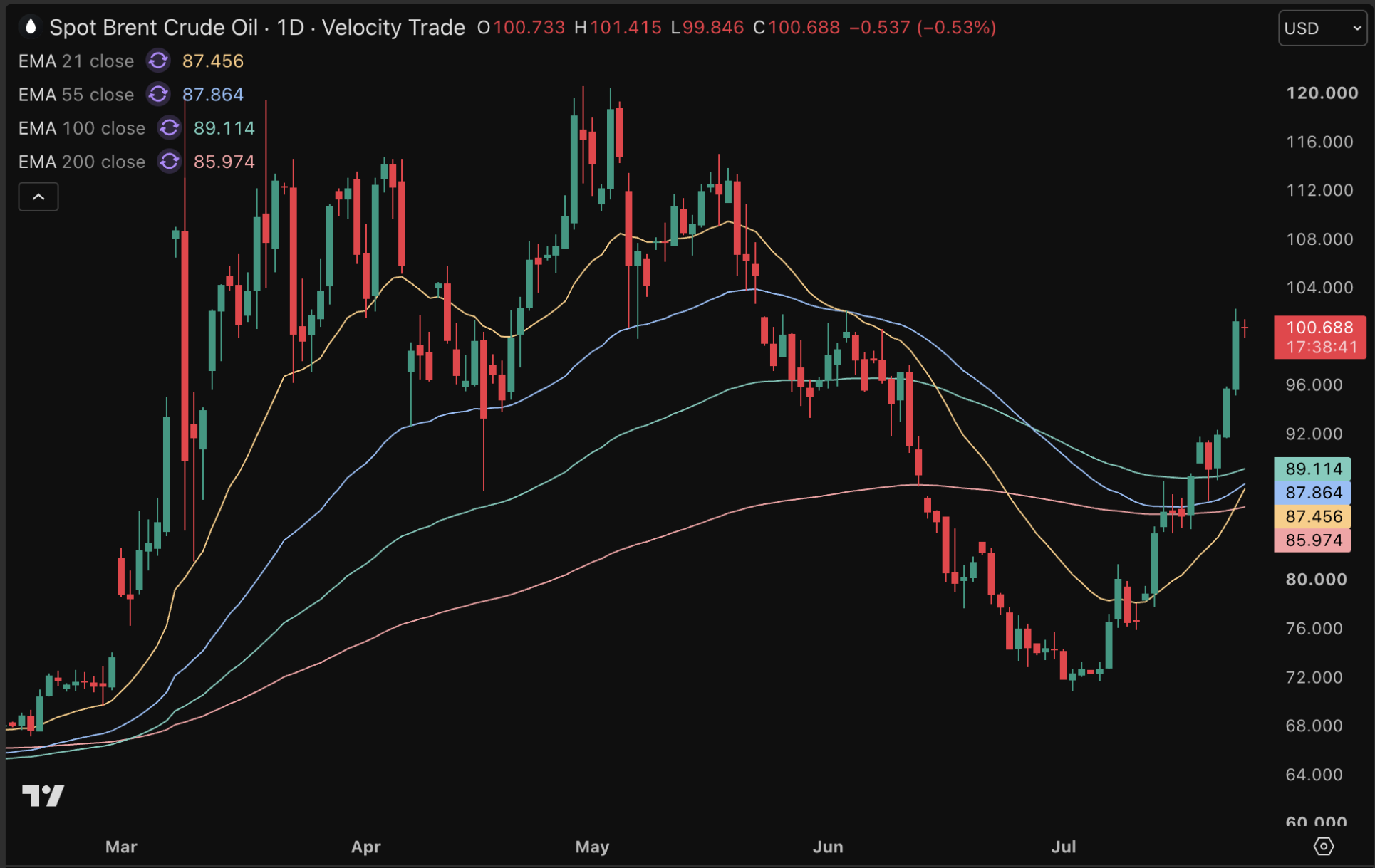Image resolution: width=1375 pixels, height=868 pixels.
Task: Select the EMA 200 close legend label
Action: click(82, 162)
